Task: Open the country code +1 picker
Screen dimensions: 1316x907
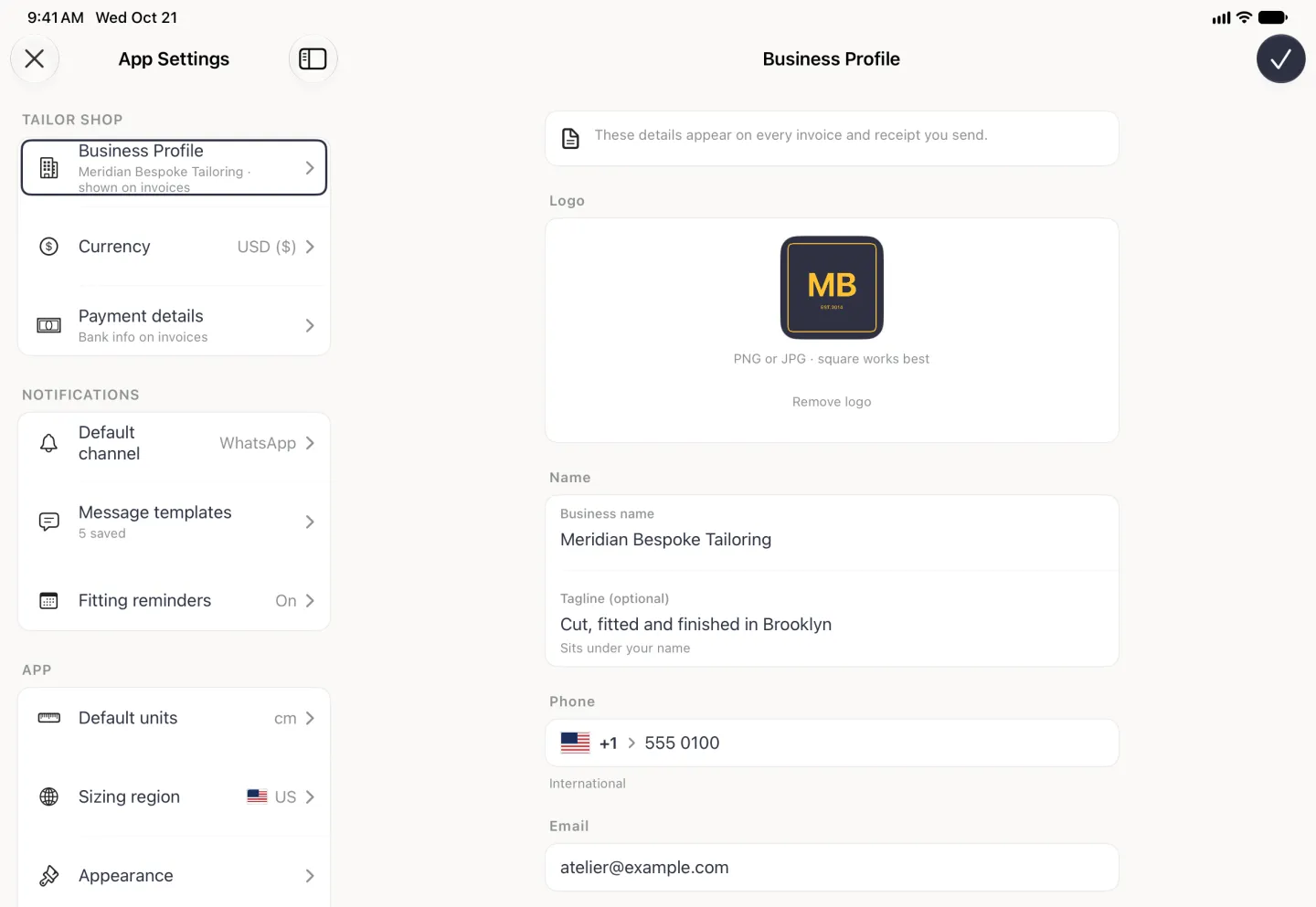Action: (x=617, y=743)
